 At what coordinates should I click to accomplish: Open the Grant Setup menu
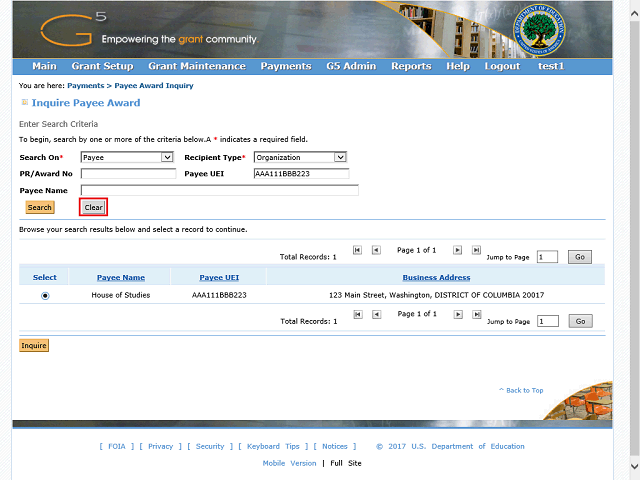(x=102, y=66)
